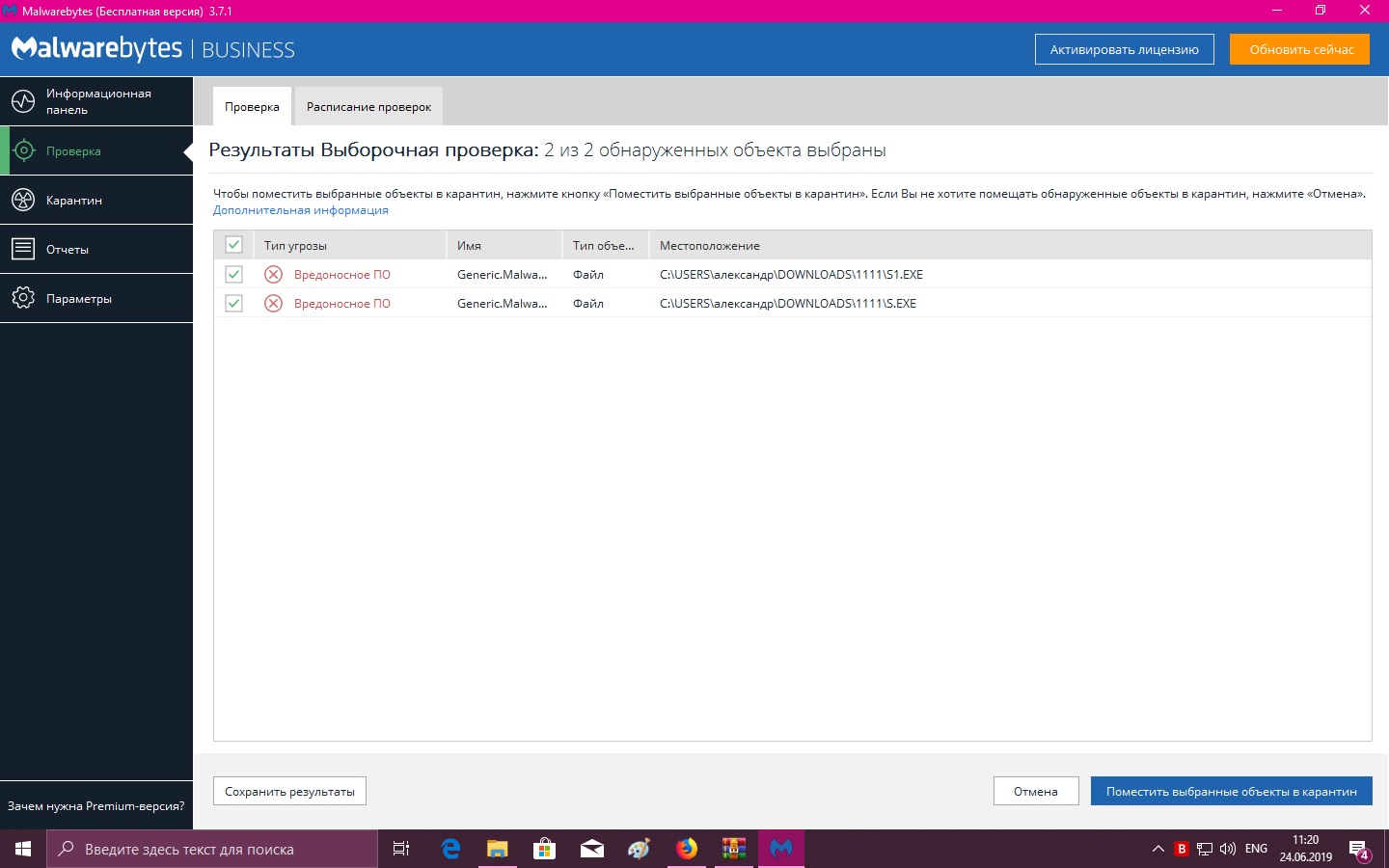Switch to the Расписание проверок tab

point(368,106)
